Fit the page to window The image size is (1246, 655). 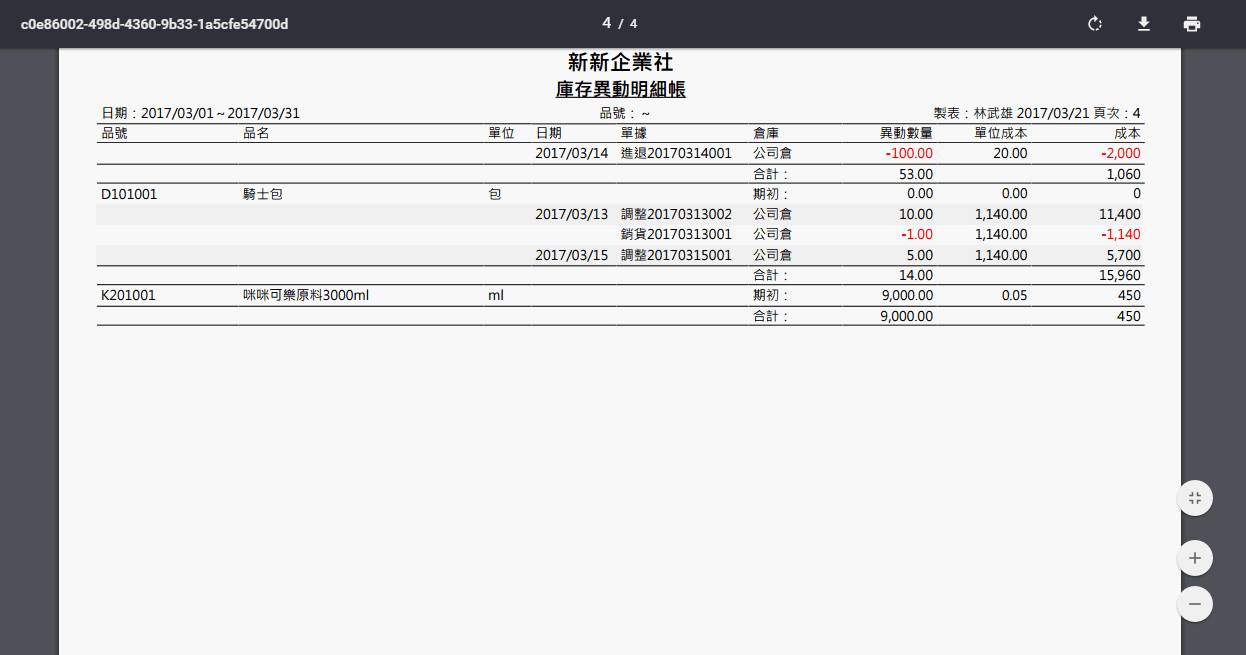(x=1195, y=498)
